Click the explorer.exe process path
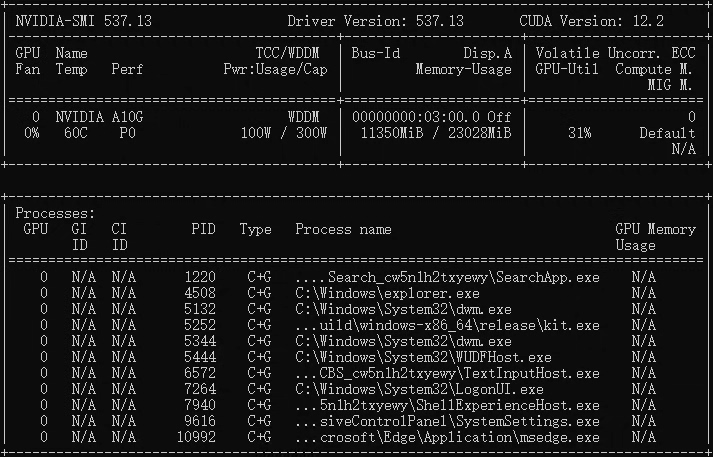 (387, 293)
